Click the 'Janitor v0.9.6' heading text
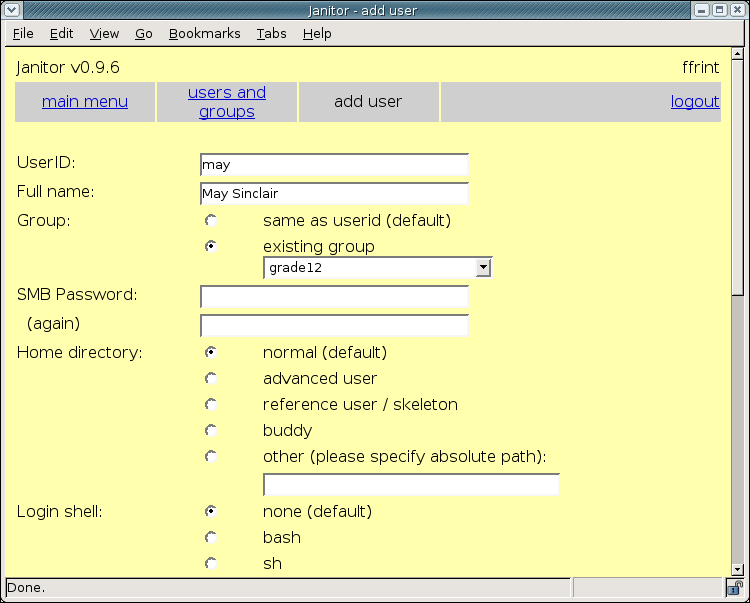This screenshot has width=750, height=603. pos(68,67)
